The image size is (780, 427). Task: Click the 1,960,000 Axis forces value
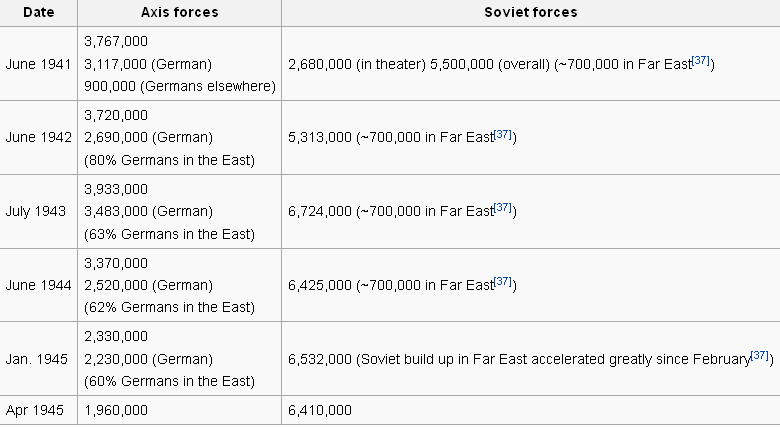(116, 411)
